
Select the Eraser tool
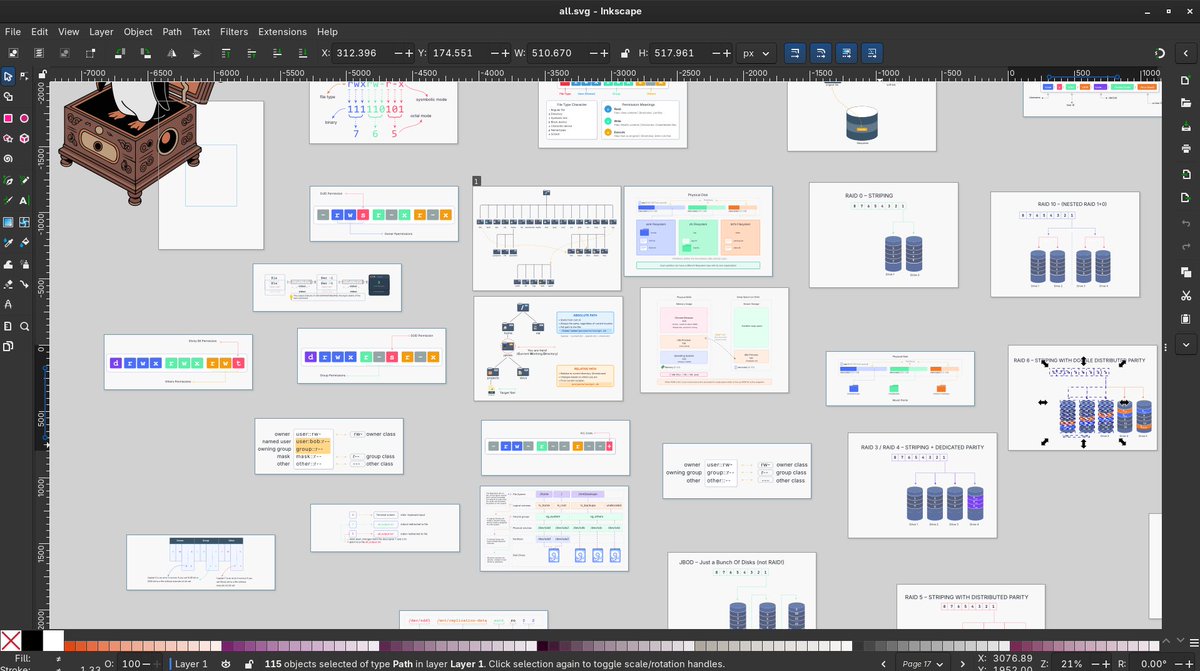8,284
